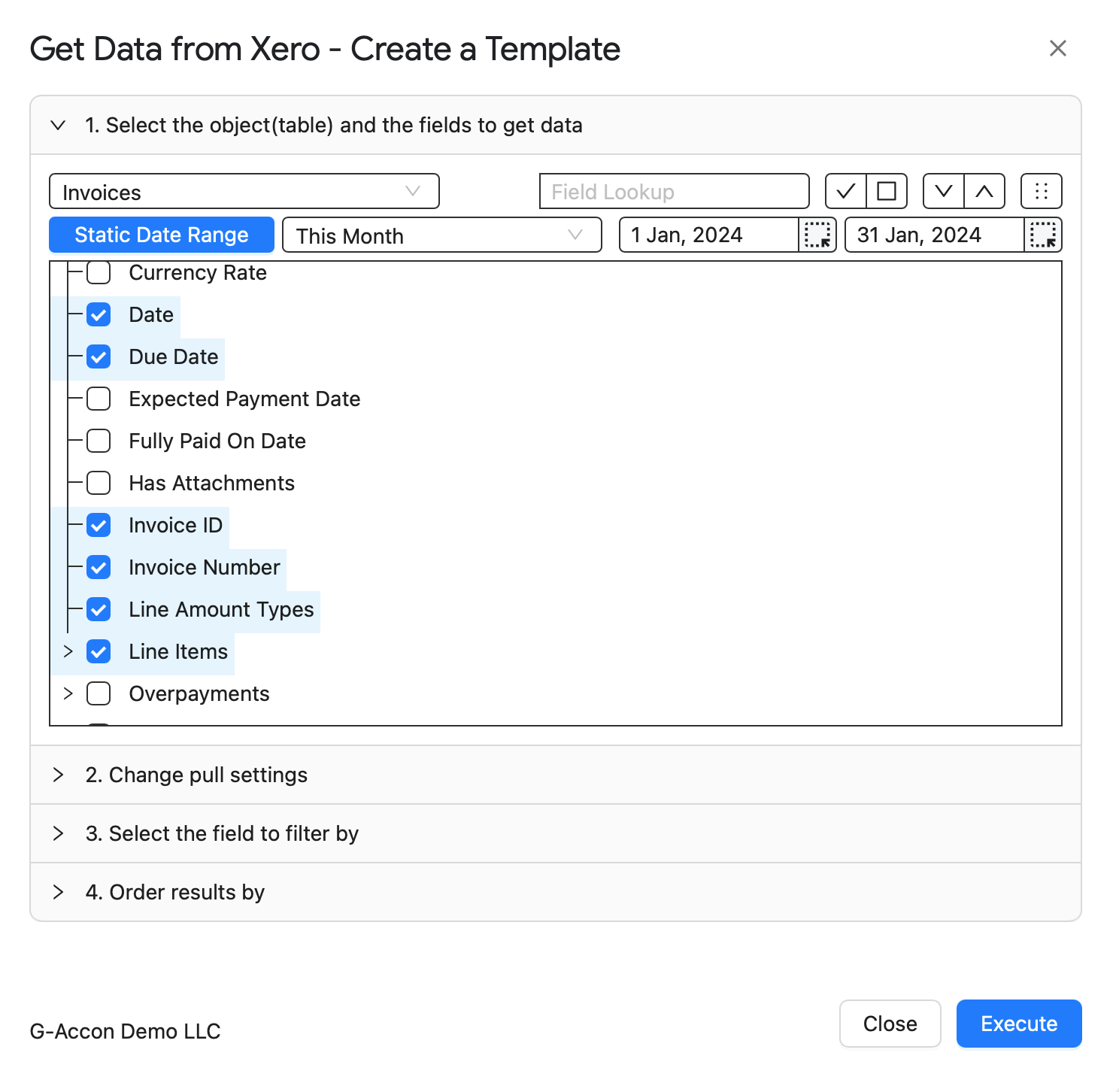Click the check all fields icon
The width and height of the screenshot is (1119, 1092).
[846, 191]
